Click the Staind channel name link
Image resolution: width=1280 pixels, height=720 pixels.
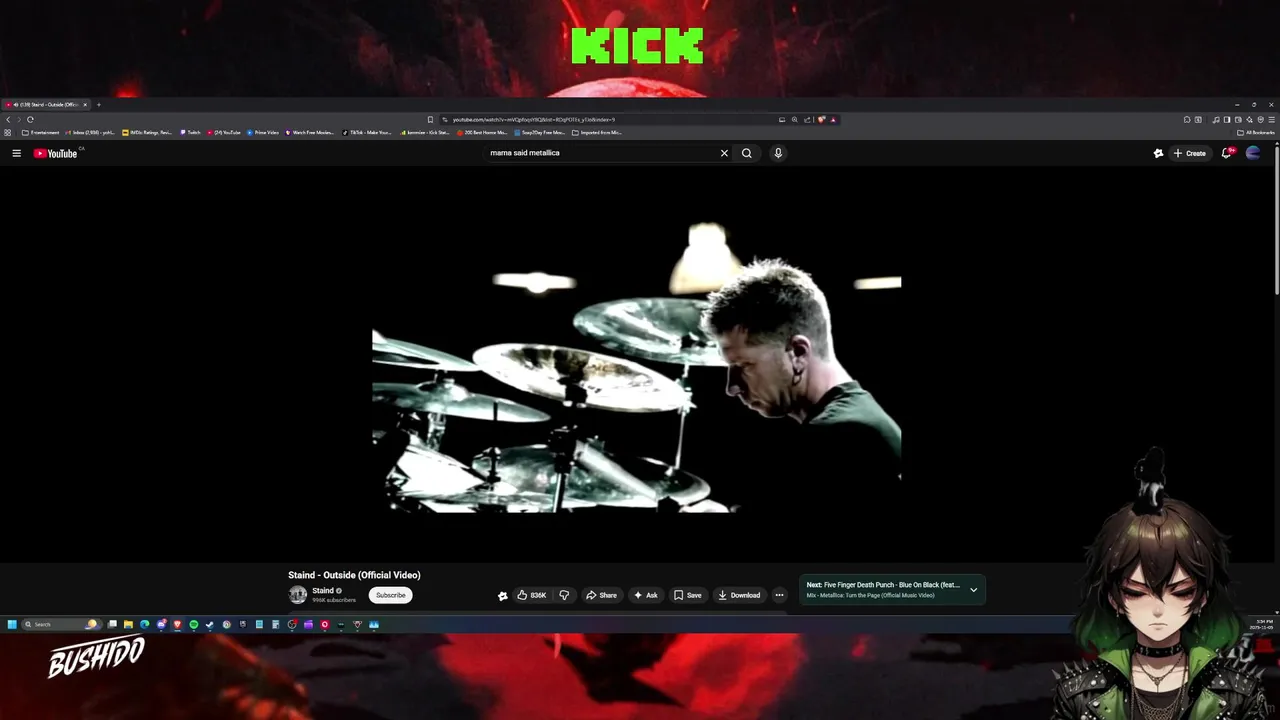(x=323, y=591)
